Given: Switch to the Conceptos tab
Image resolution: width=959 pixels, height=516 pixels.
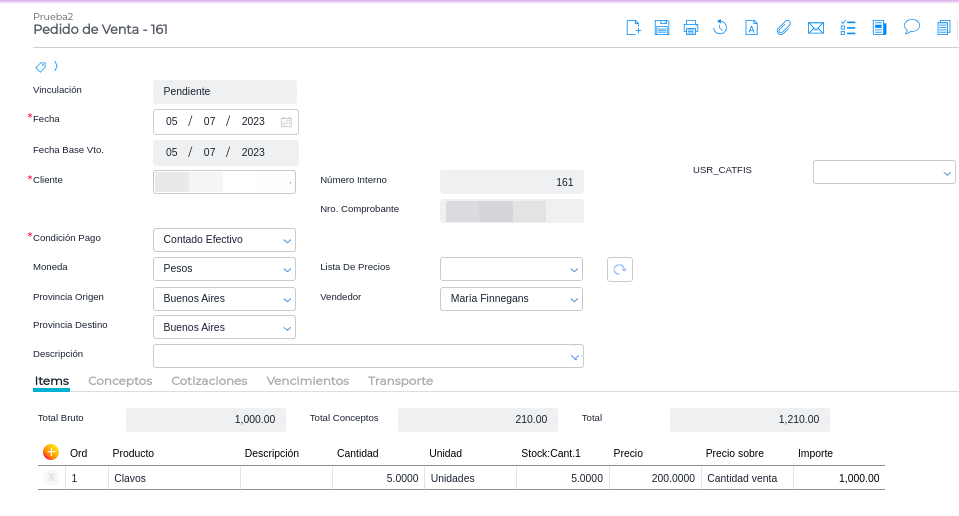Looking at the screenshot, I should point(120,381).
